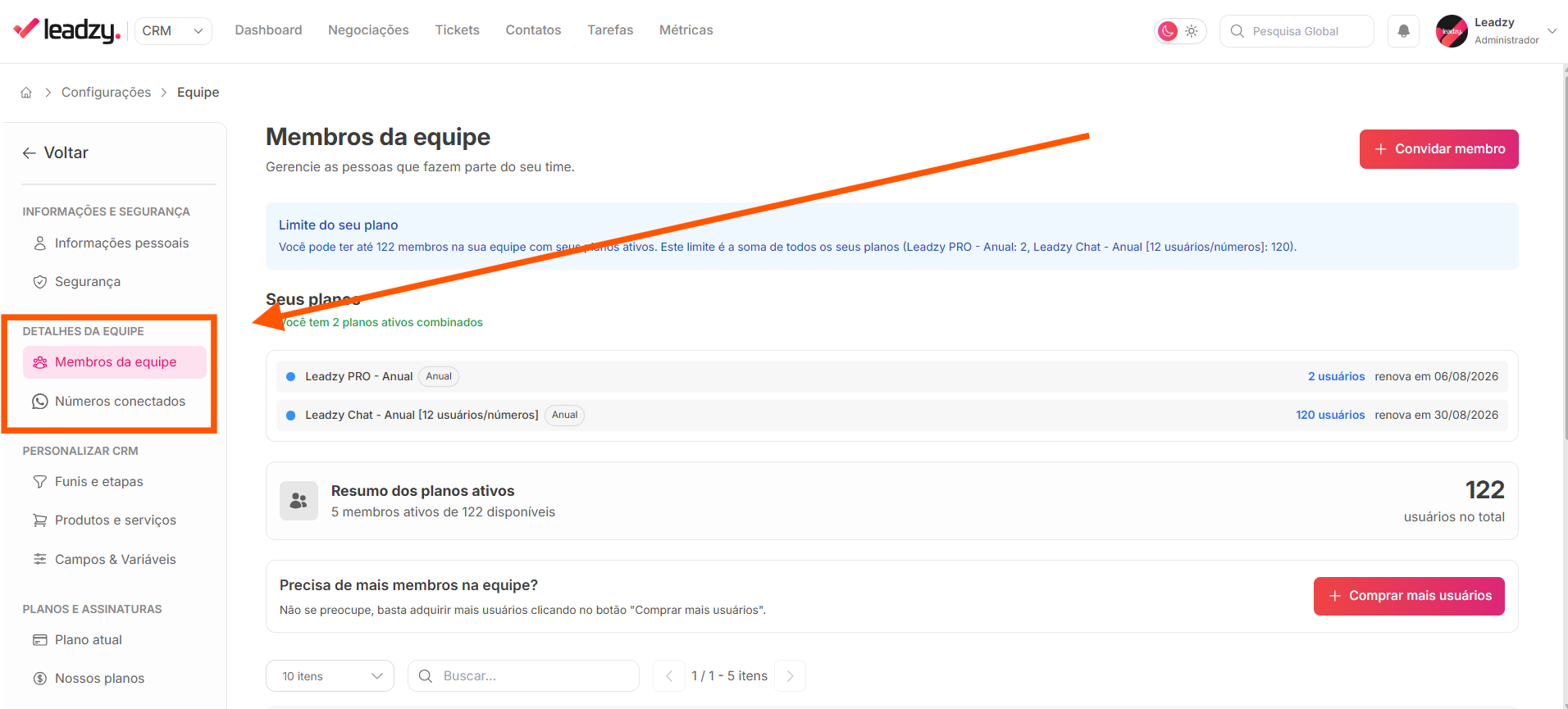Screen dimensions: 1568x709
Task: Open the Métricas menu
Action: click(686, 30)
